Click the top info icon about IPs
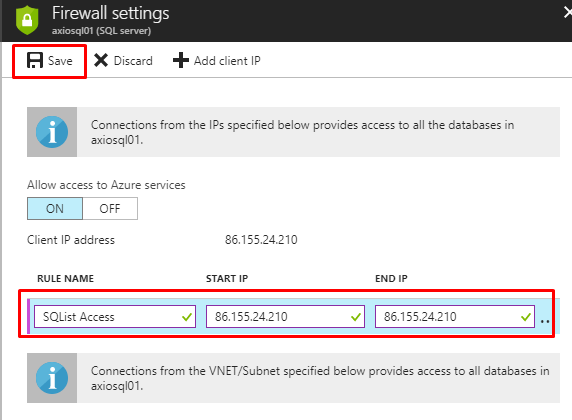Screen dimensions: 572x420 [x=52, y=132]
